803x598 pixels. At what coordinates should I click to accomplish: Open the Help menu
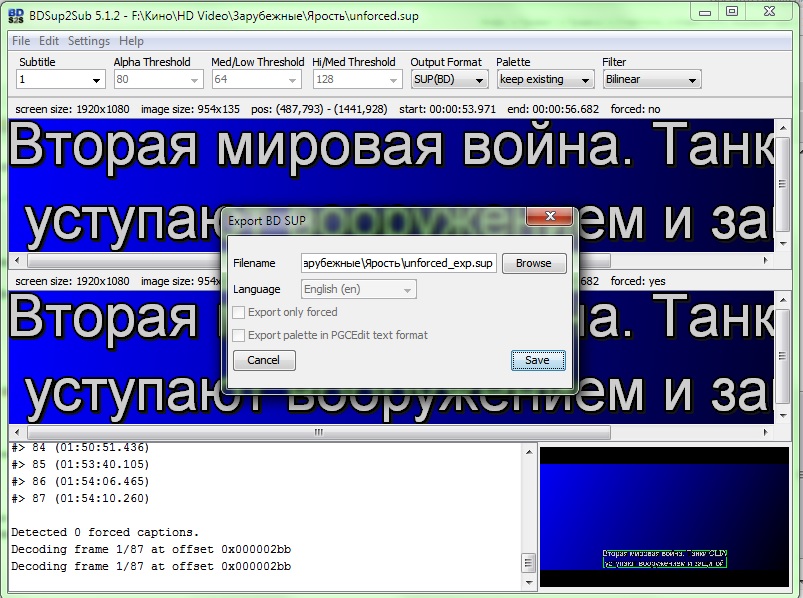pos(131,41)
